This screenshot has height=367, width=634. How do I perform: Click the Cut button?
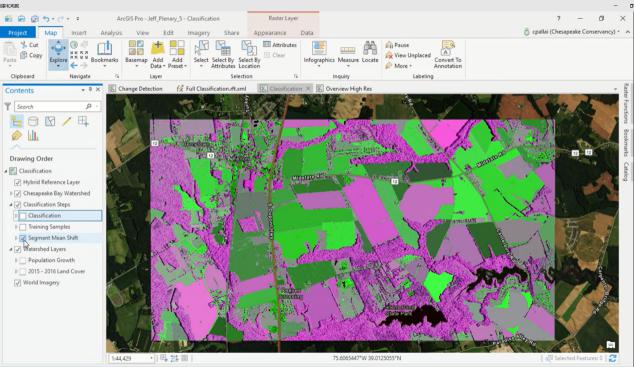click(30, 45)
